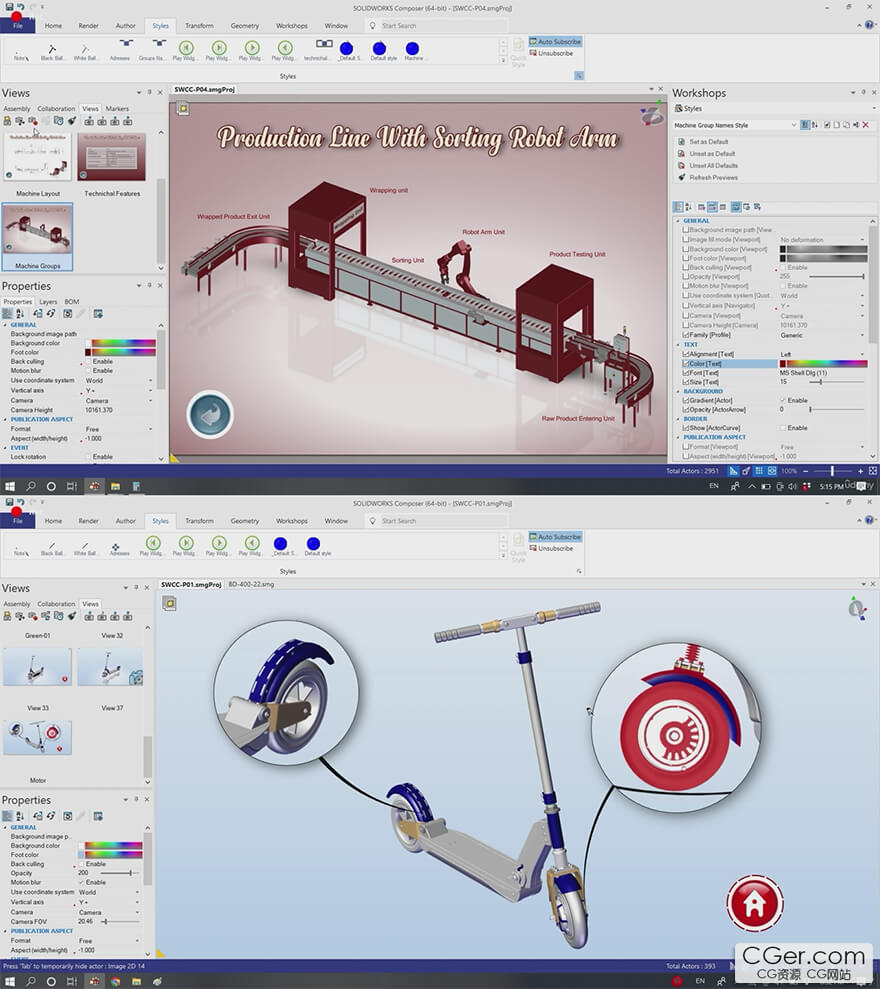
Task: Delete the style with the red X icon
Action: [865, 125]
